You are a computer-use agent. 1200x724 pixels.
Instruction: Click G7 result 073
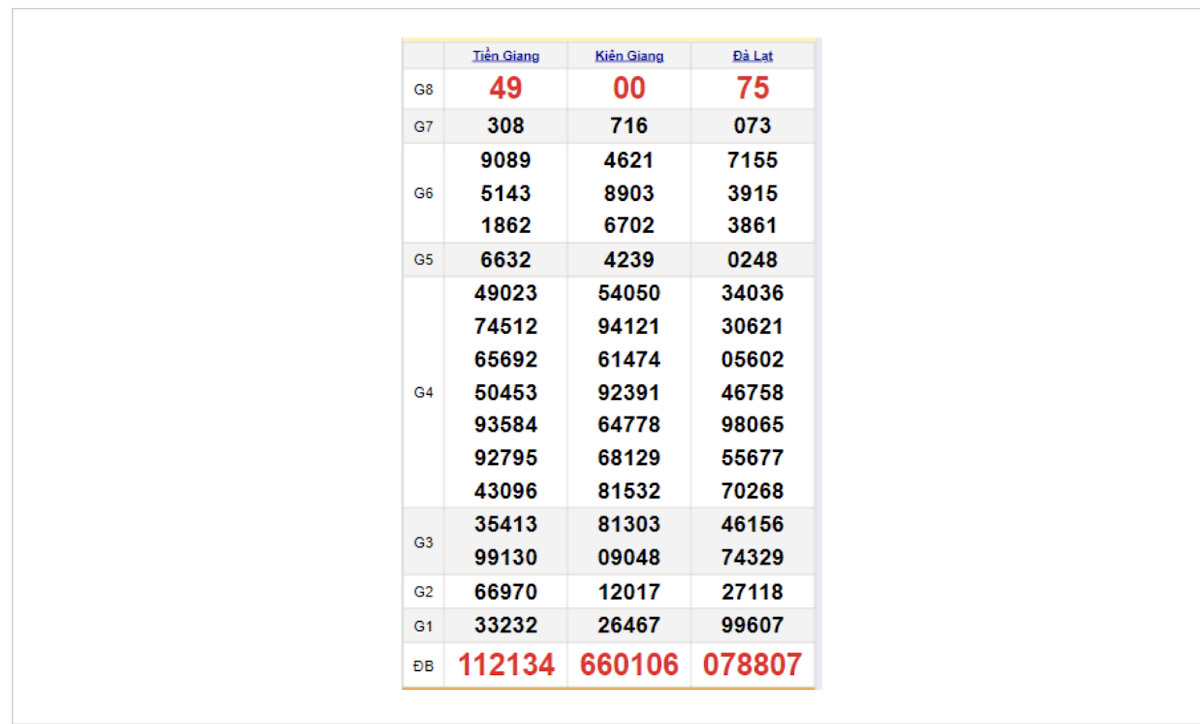click(x=752, y=126)
